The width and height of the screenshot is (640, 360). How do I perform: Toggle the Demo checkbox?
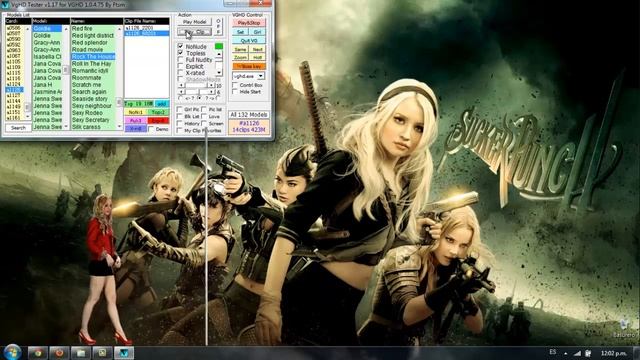[151, 129]
